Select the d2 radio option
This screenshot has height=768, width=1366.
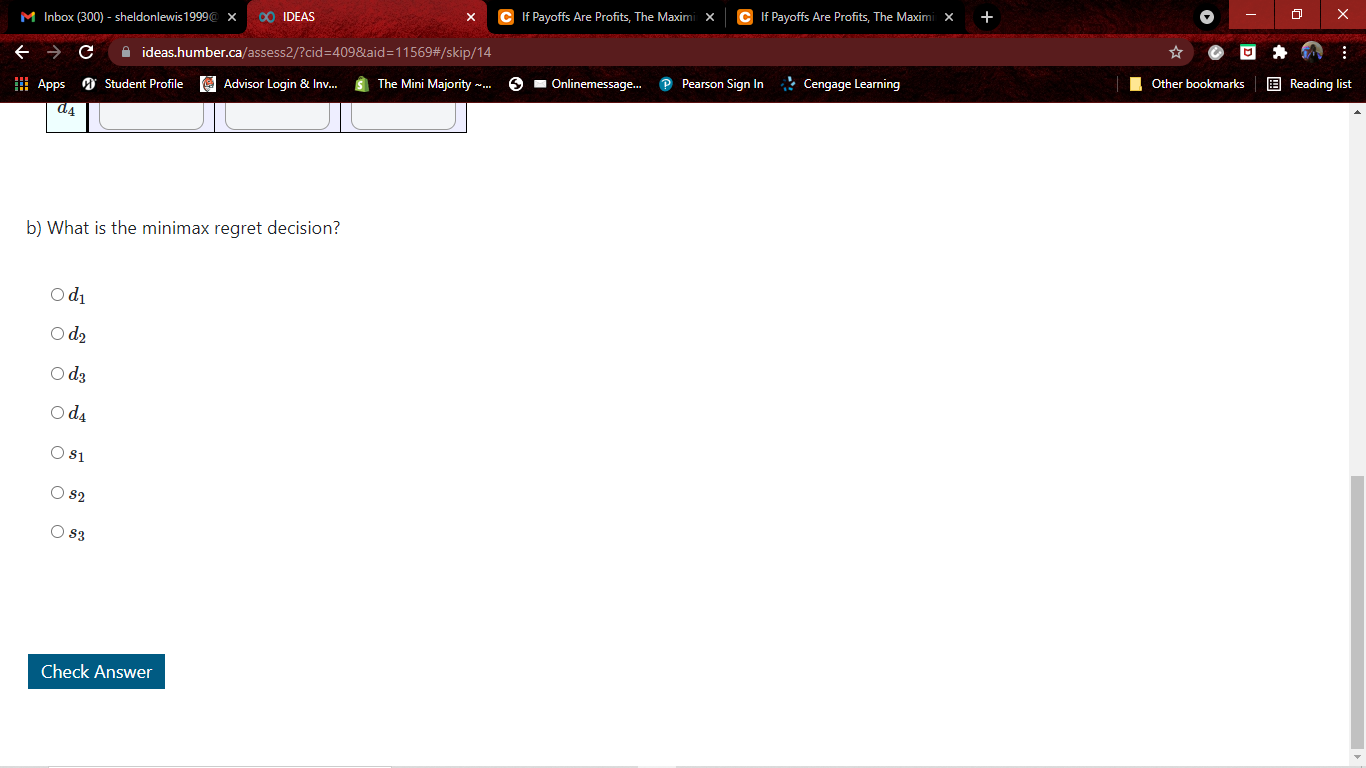pyautogui.click(x=57, y=333)
